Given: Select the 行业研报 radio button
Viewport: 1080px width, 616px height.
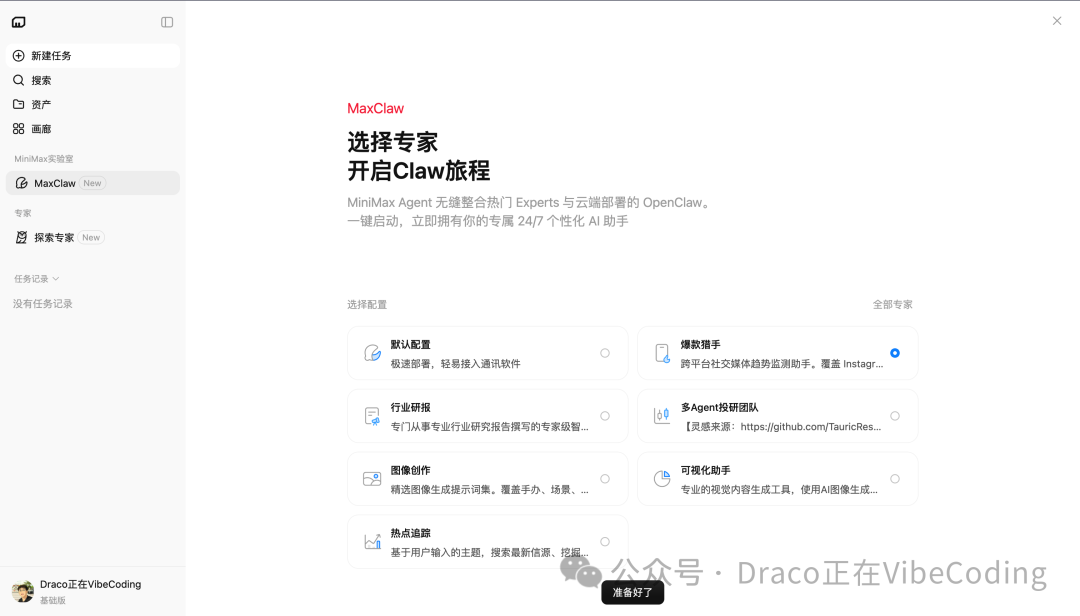Looking at the screenshot, I should 604,415.
